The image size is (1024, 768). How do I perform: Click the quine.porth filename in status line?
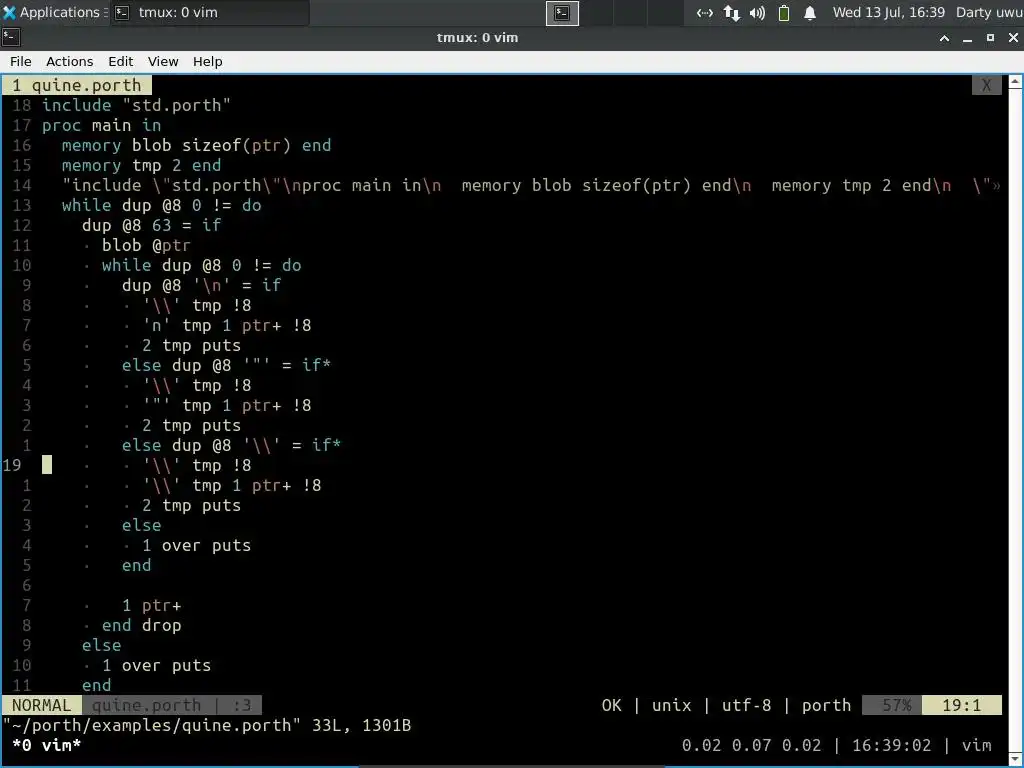pyautogui.click(x=146, y=705)
